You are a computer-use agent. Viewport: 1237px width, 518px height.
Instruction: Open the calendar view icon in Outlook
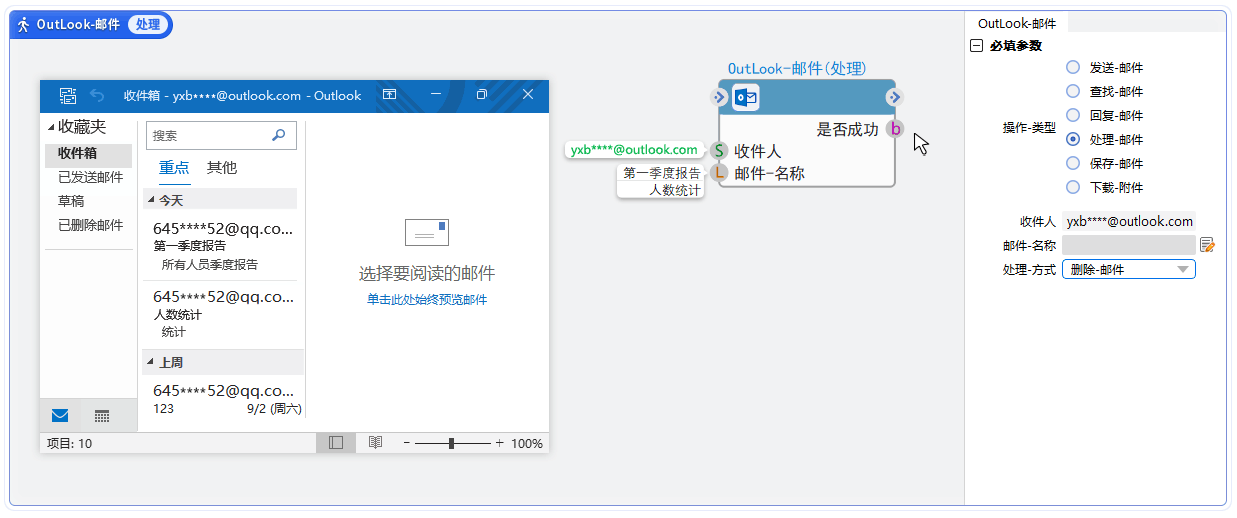pyautogui.click(x=102, y=416)
